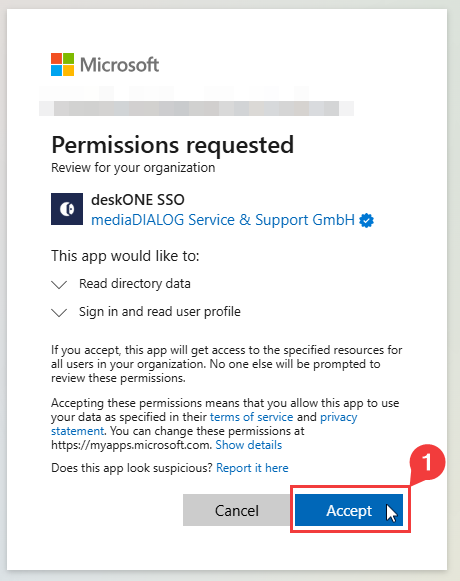Image resolution: width=460 pixels, height=581 pixels.
Task: Click the Accept button
Action: click(x=348, y=510)
